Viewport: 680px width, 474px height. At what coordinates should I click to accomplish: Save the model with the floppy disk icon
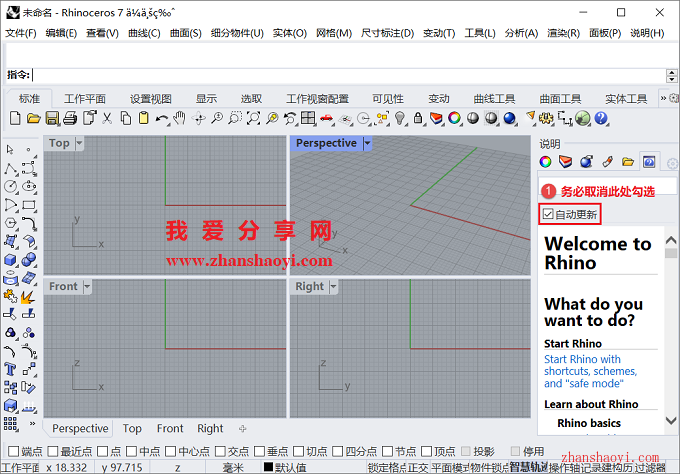[x=52, y=118]
